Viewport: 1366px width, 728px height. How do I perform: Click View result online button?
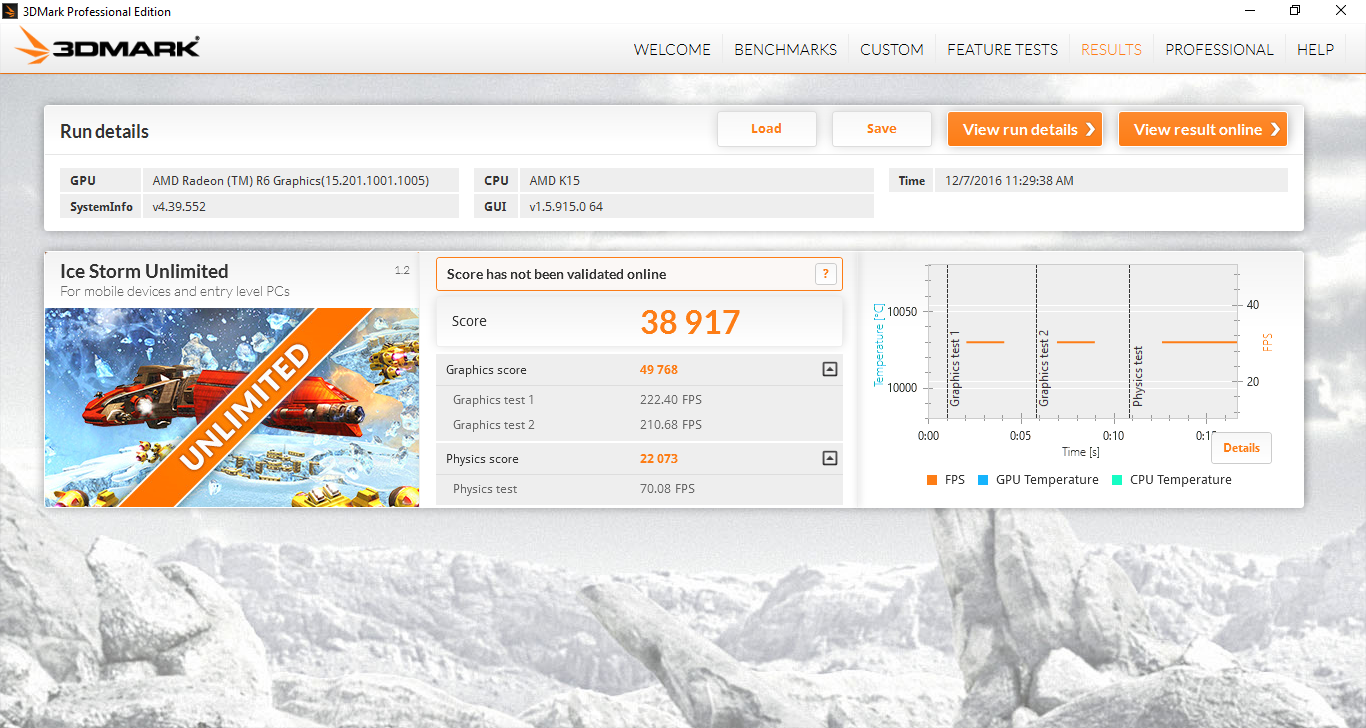(1203, 129)
